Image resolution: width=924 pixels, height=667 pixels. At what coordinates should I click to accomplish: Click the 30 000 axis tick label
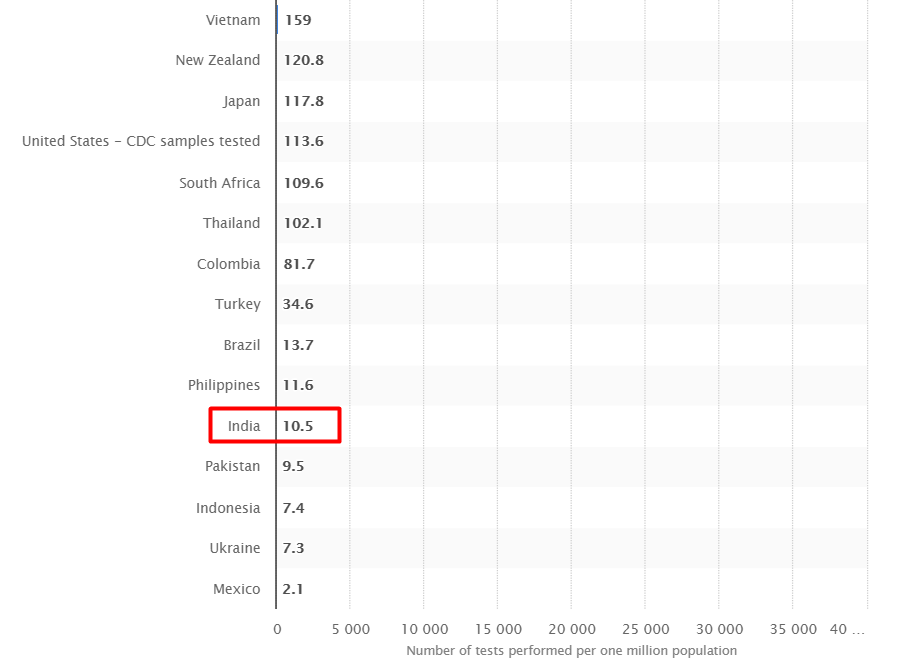click(x=720, y=630)
